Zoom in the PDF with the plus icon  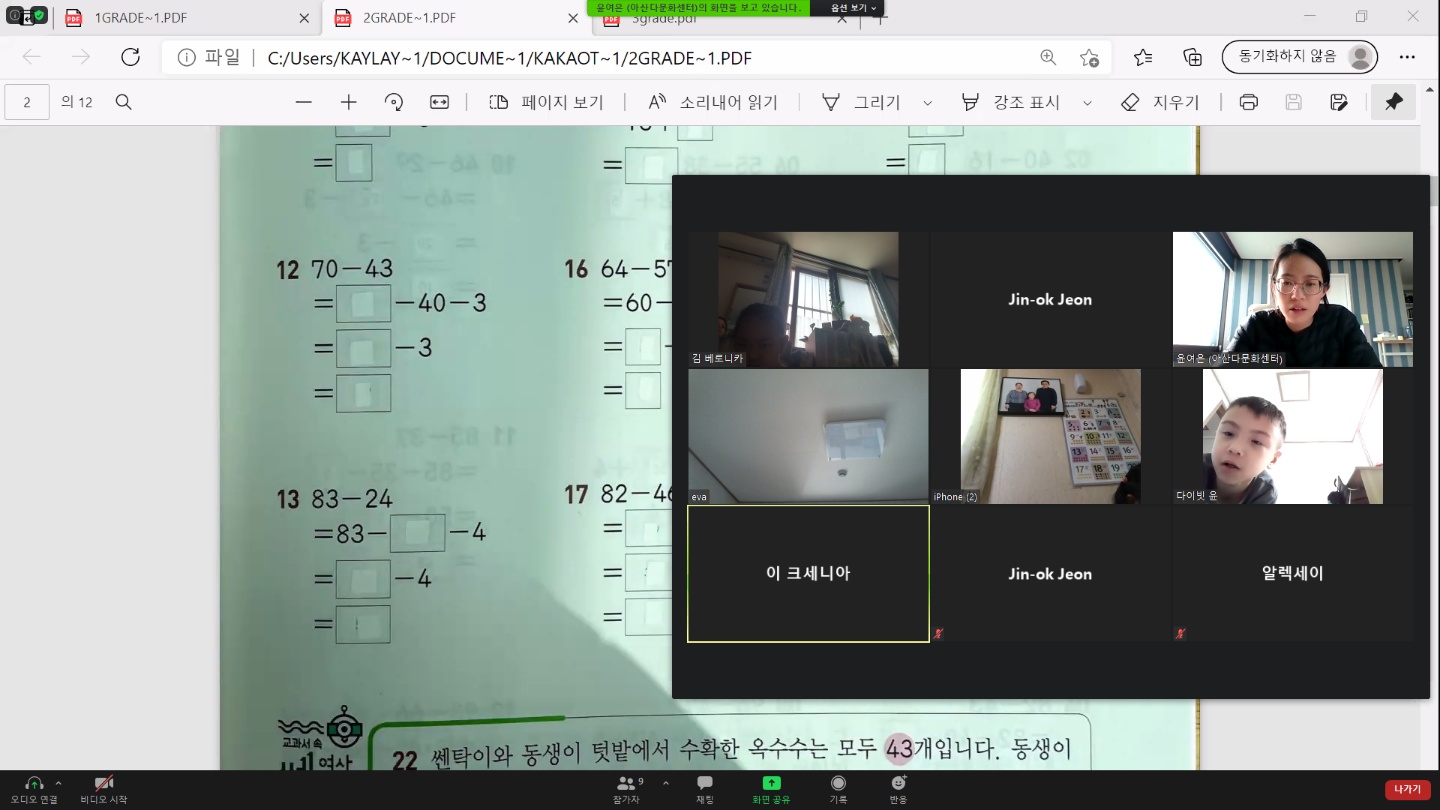point(348,102)
